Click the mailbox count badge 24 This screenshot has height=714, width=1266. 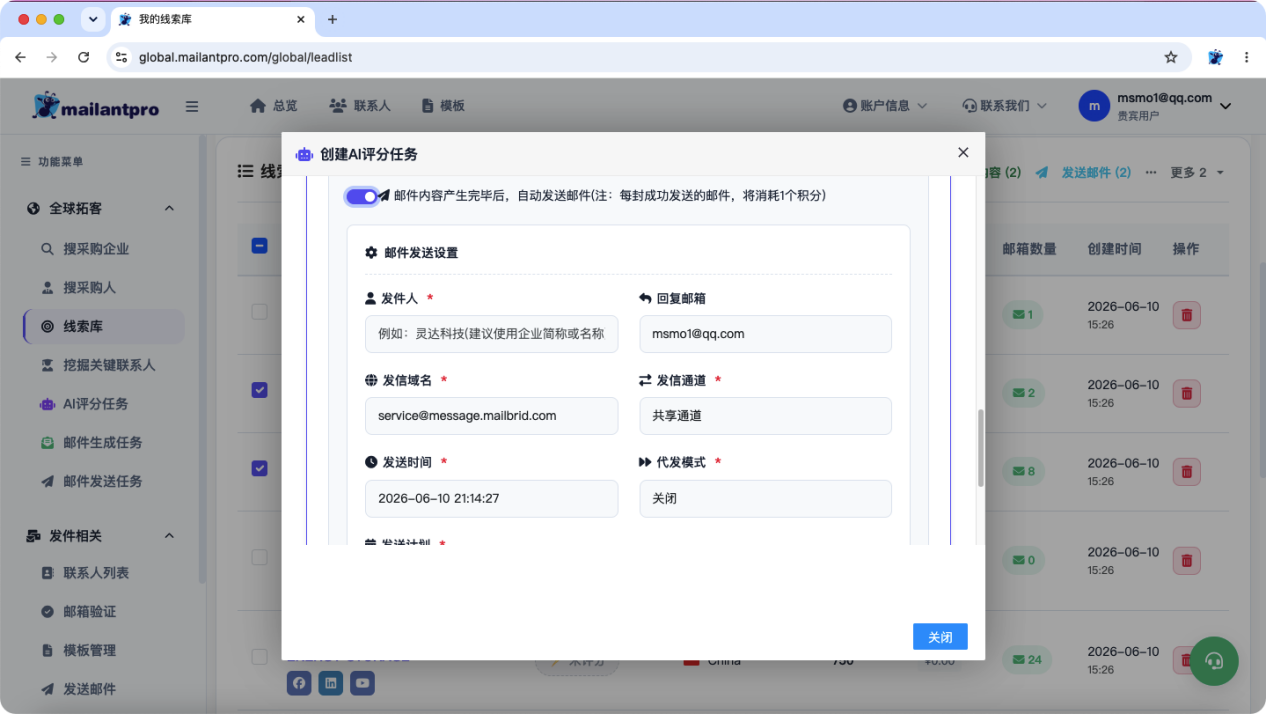pos(1027,659)
